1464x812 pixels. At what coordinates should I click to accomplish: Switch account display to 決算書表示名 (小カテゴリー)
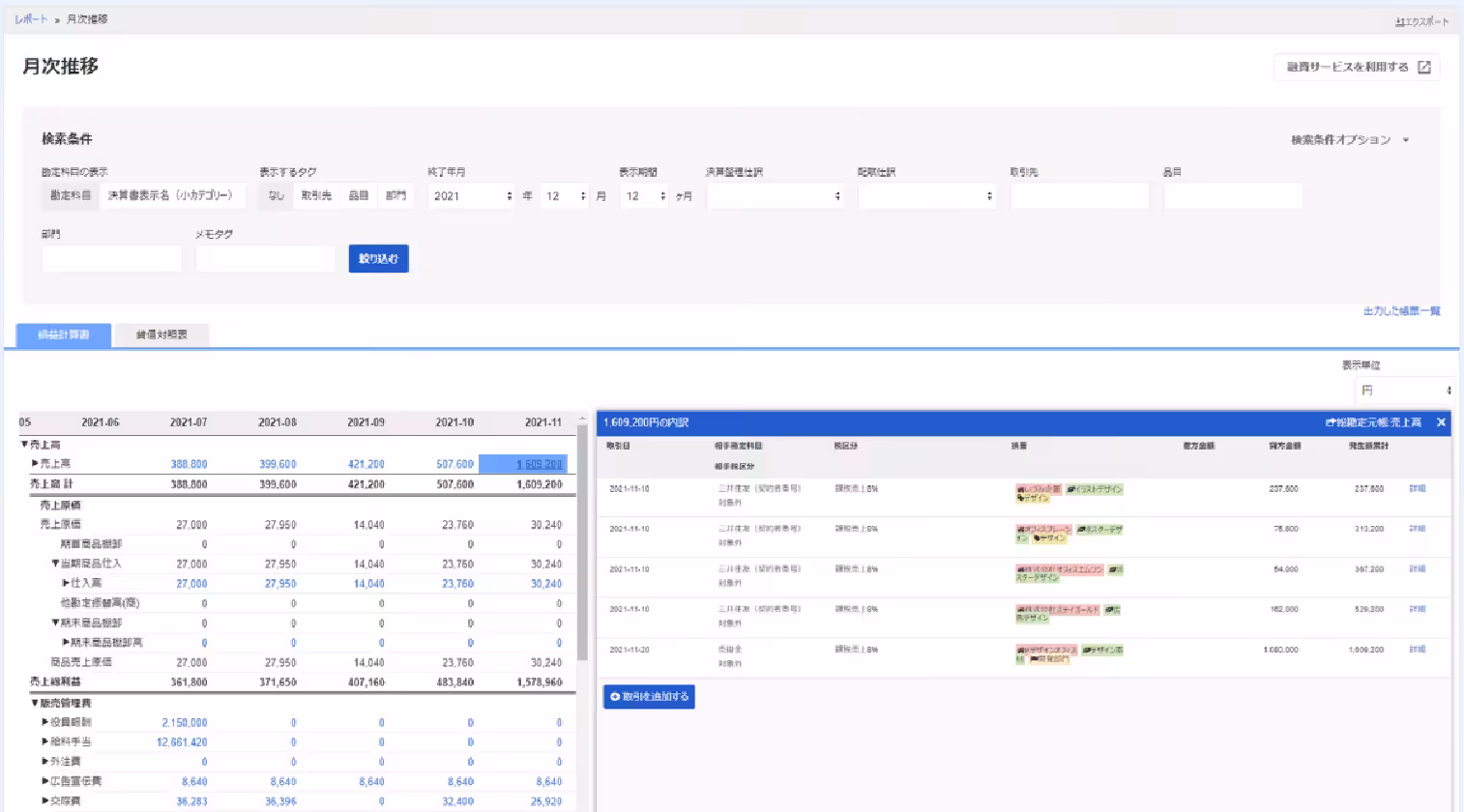point(170,195)
